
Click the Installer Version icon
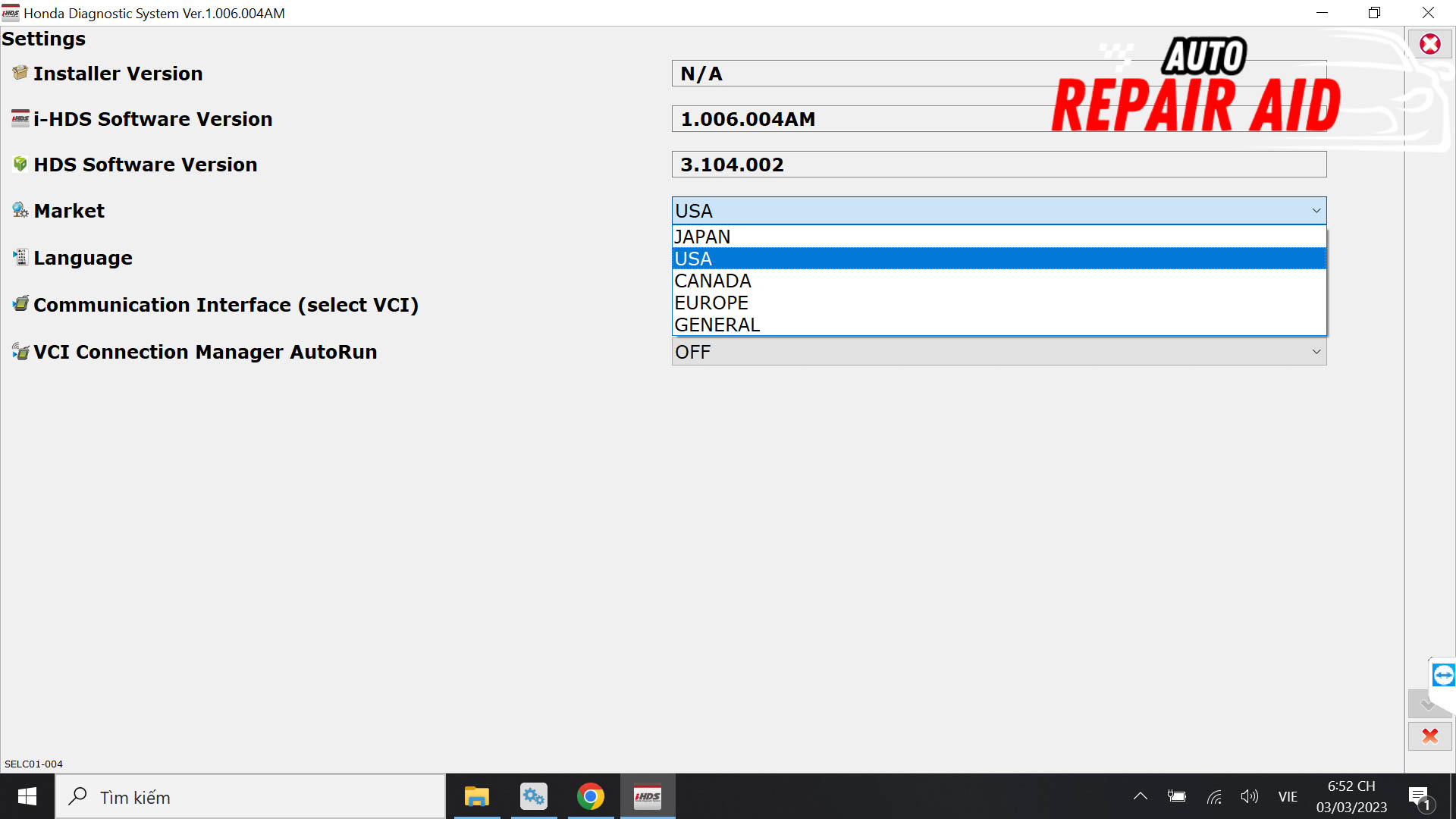pyautogui.click(x=19, y=73)
